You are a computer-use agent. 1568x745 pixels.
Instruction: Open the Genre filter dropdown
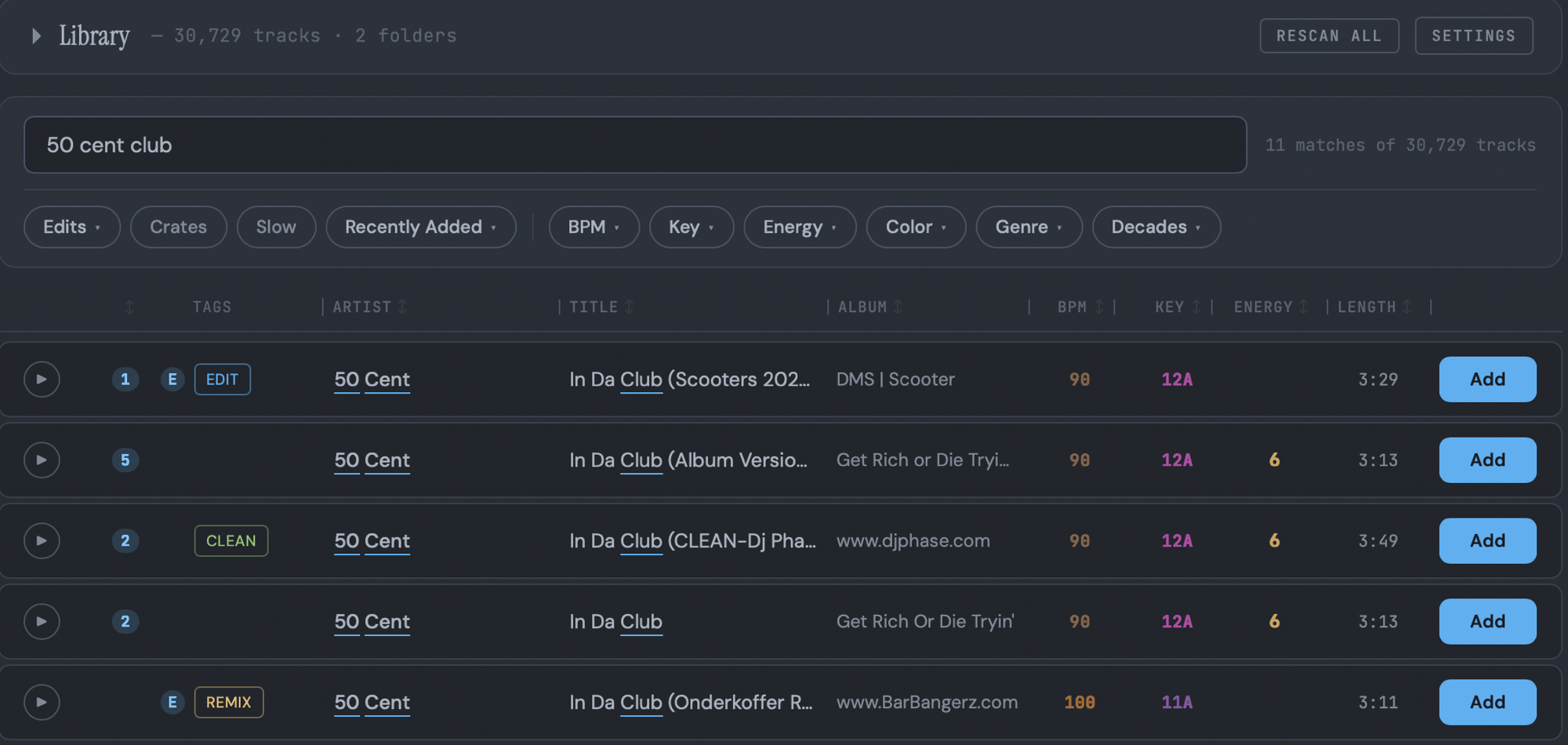(x=1029, y=227)
